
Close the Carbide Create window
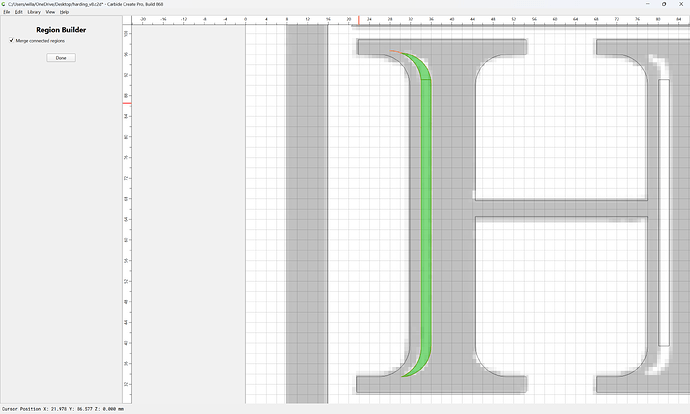pos(681,4)
